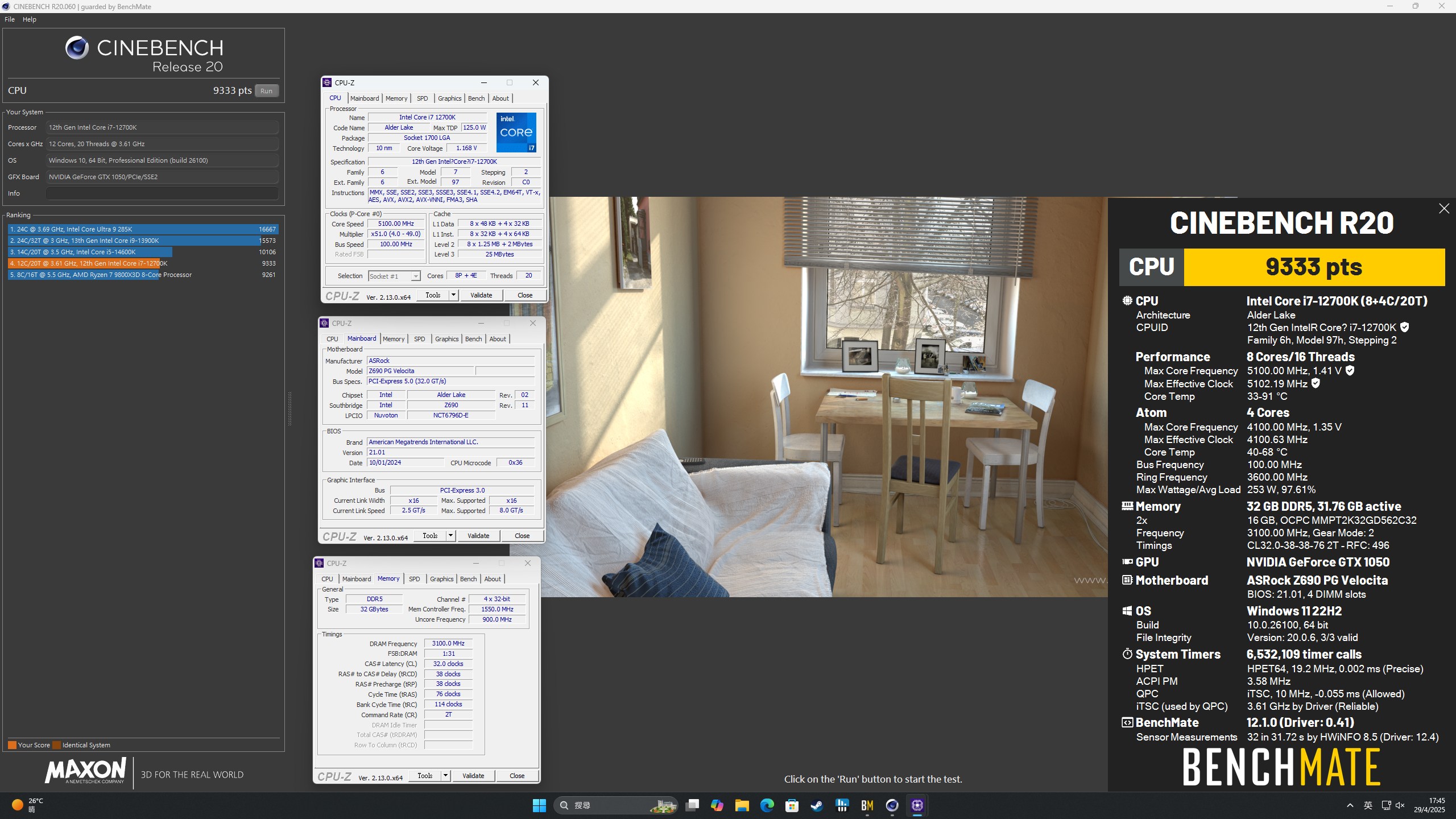Open network status in the system tray
Image resolution: width=1456 pixels, height=819 pixels.
pyautogui.click(x=1386, y=805)
